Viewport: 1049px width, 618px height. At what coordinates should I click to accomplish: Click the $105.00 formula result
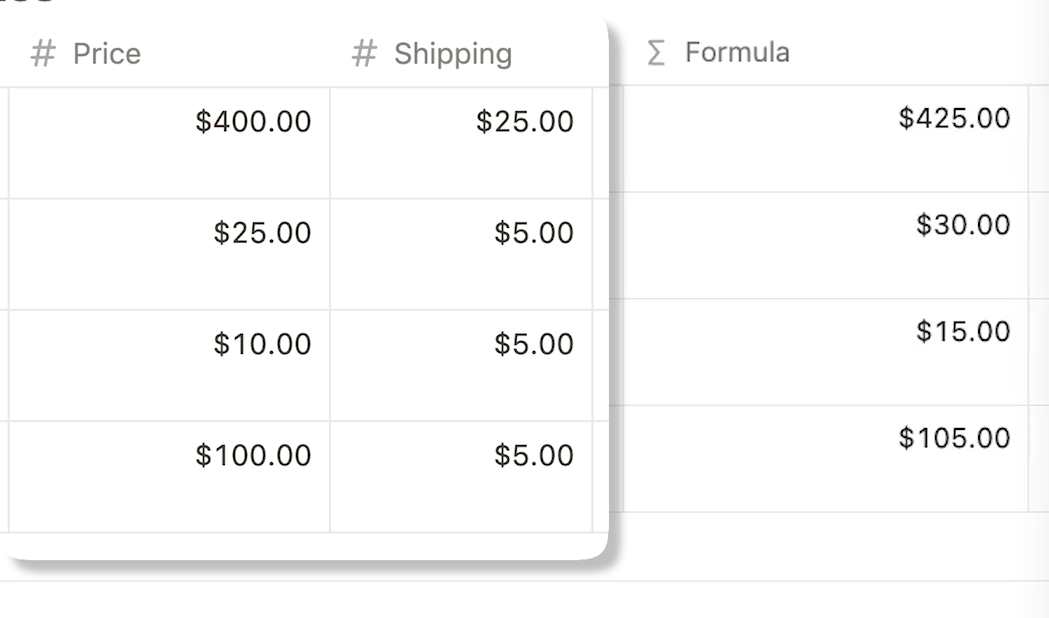pos(954,438)
